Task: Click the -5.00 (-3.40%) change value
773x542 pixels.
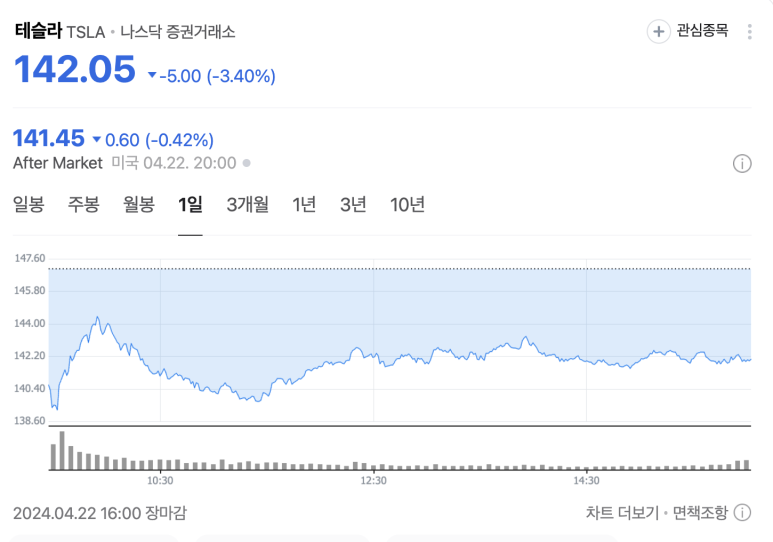Action: tap(217, 76)
